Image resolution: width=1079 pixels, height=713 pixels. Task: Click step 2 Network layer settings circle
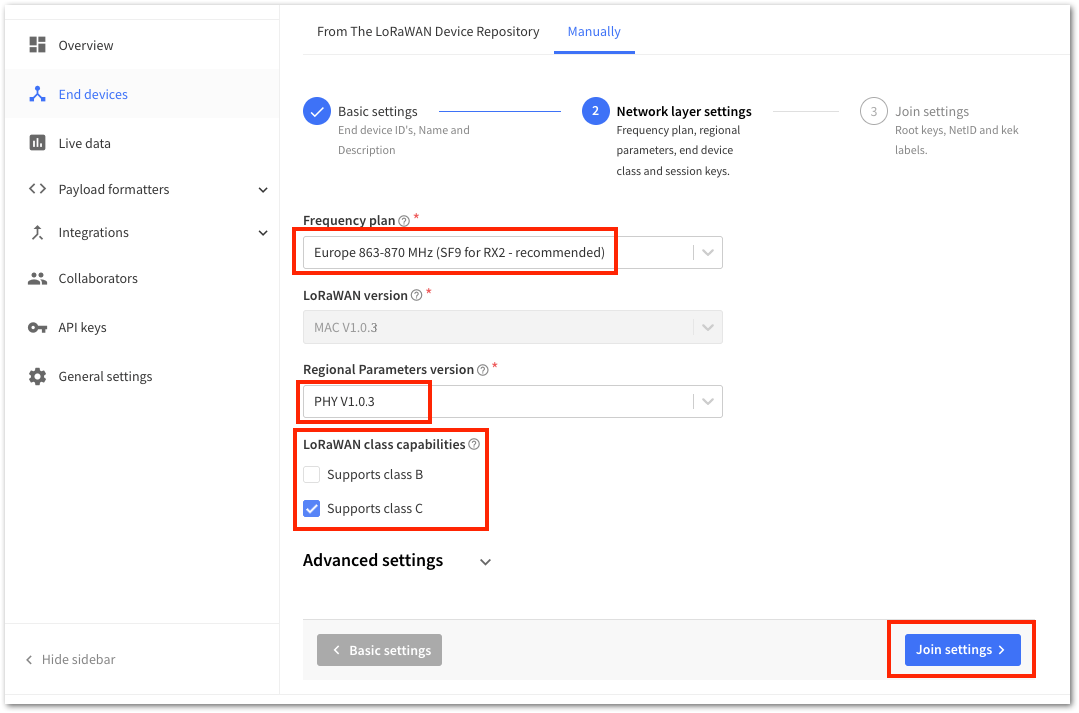[595, 111]
